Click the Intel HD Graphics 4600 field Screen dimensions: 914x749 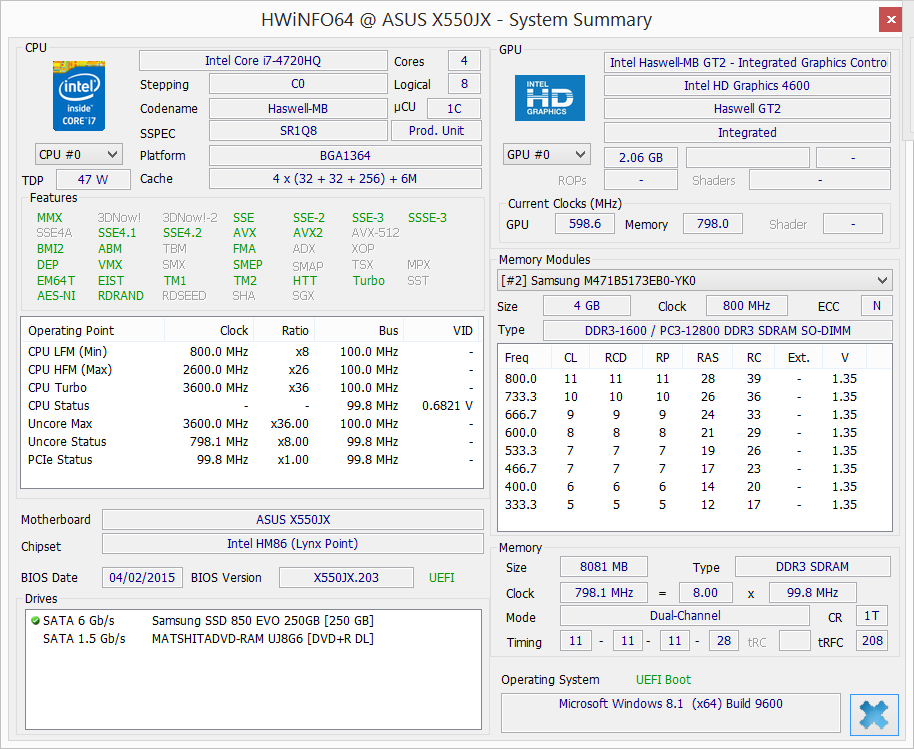click(x=747, y=86)
